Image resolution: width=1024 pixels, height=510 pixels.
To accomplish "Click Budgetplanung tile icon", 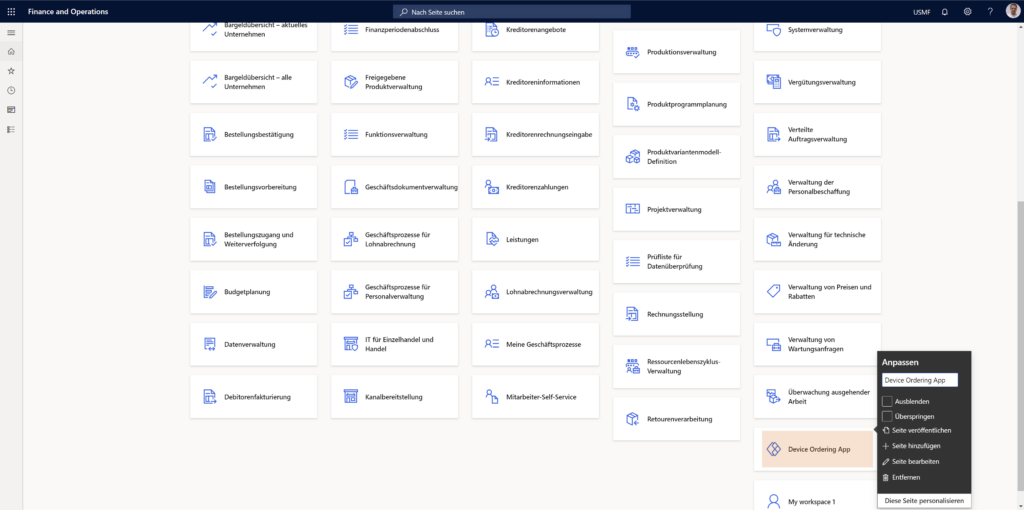I will (210, 292).
